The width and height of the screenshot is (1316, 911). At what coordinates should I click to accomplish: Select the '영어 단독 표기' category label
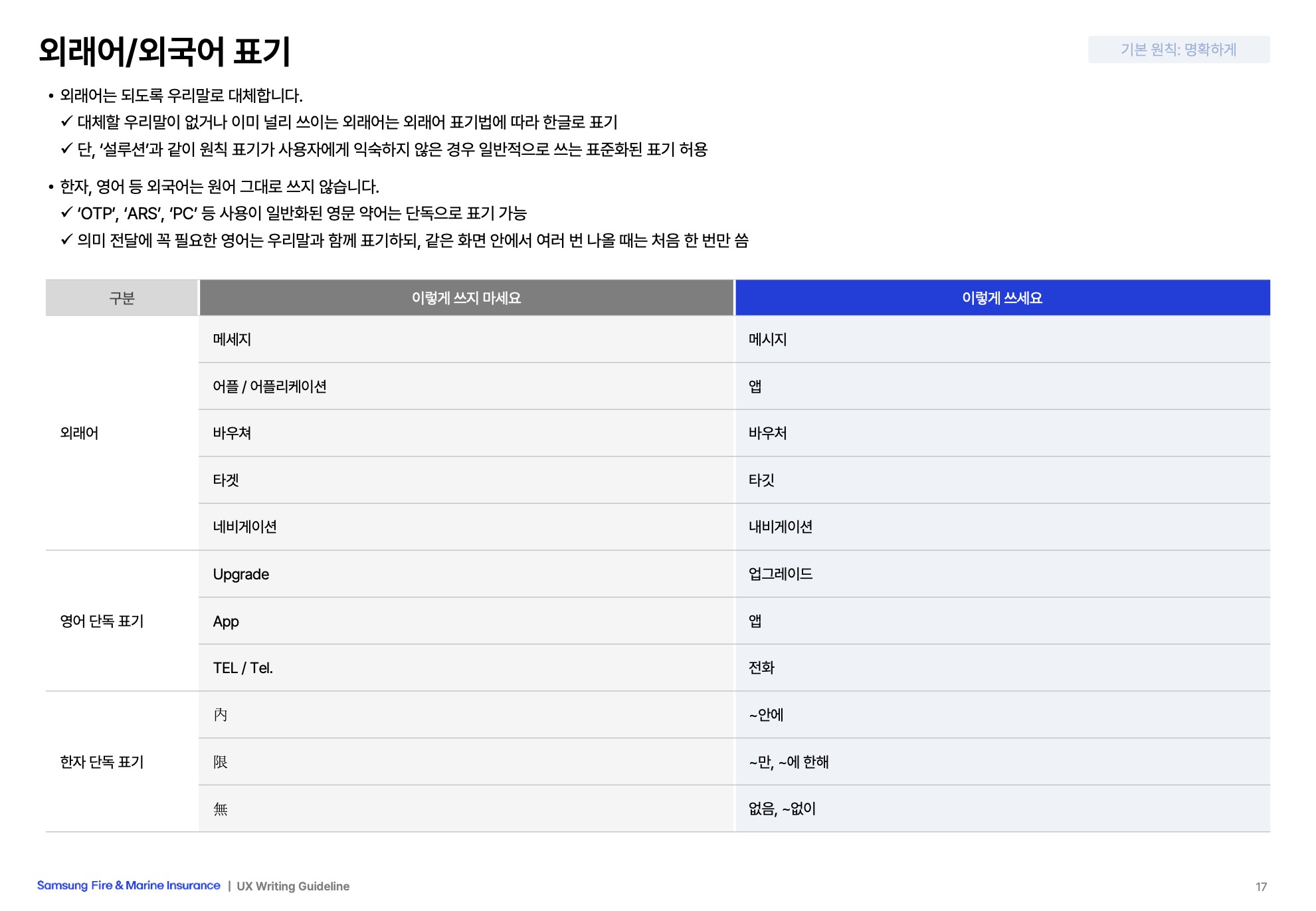pos(102,621)
